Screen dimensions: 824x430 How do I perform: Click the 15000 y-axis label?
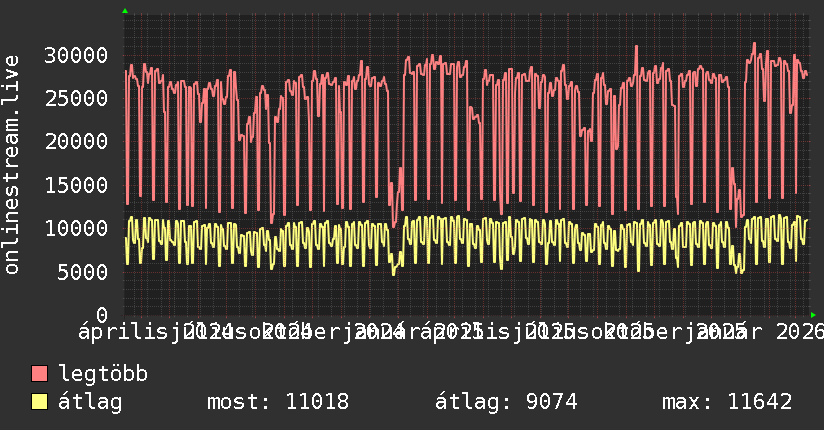coord(76,185)
